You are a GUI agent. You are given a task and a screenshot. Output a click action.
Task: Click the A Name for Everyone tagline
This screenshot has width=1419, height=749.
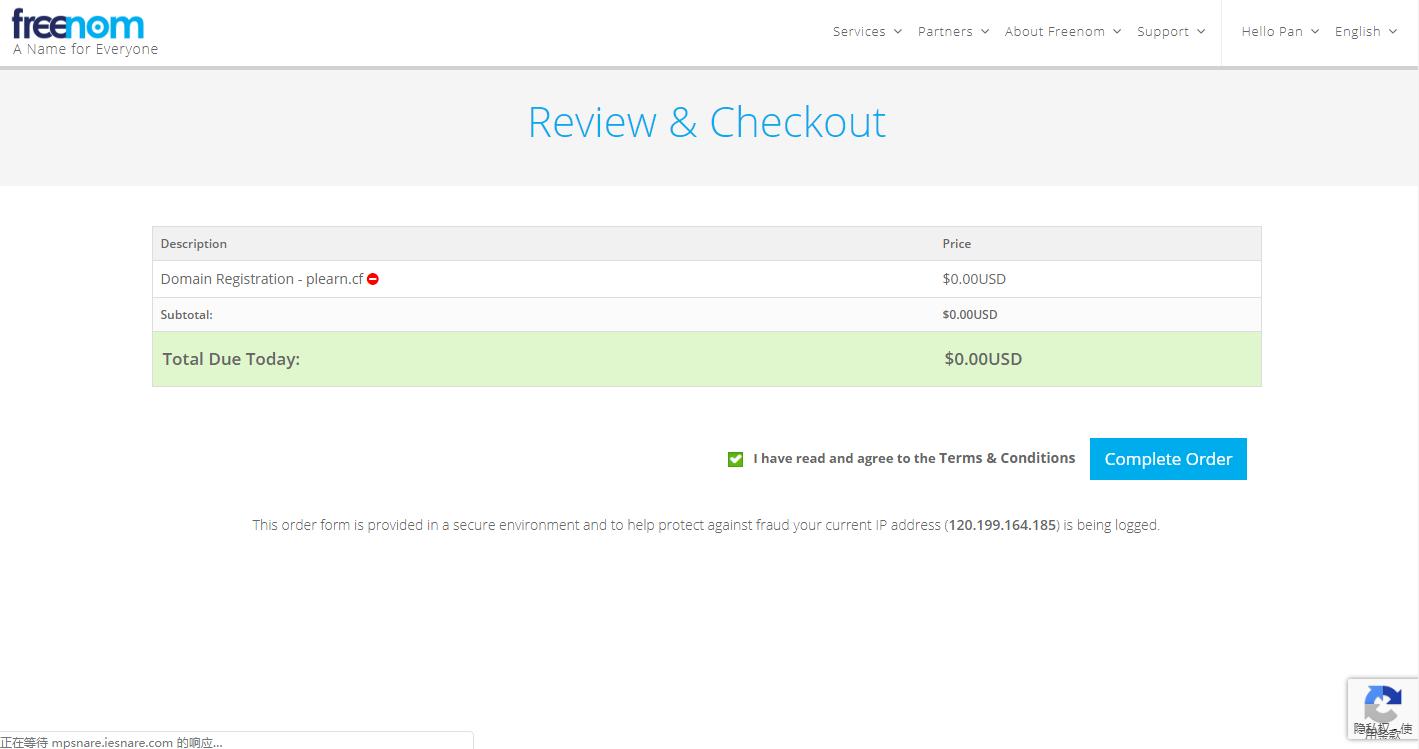(x=86, y=49)
